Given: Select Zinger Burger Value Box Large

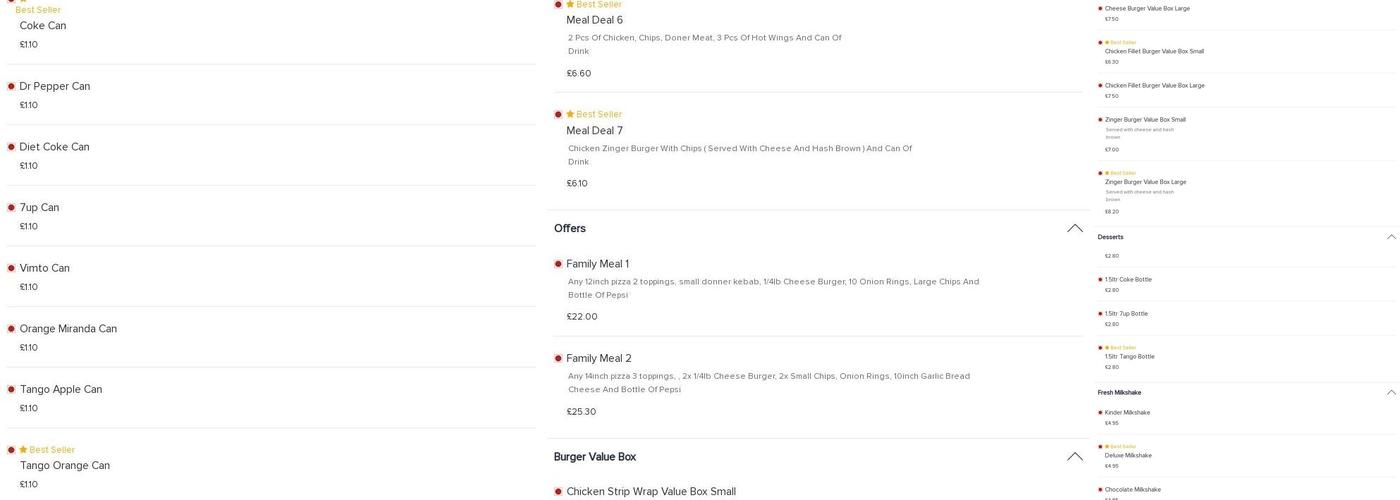Looking at the screenshot, I should tap(1145, 182).
